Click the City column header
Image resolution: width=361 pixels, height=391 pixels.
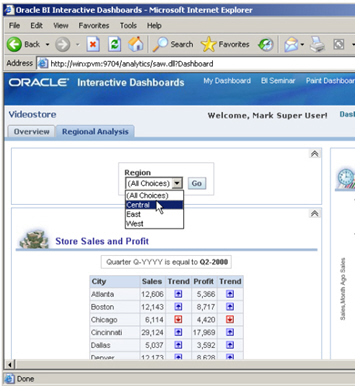coord(114,281)
